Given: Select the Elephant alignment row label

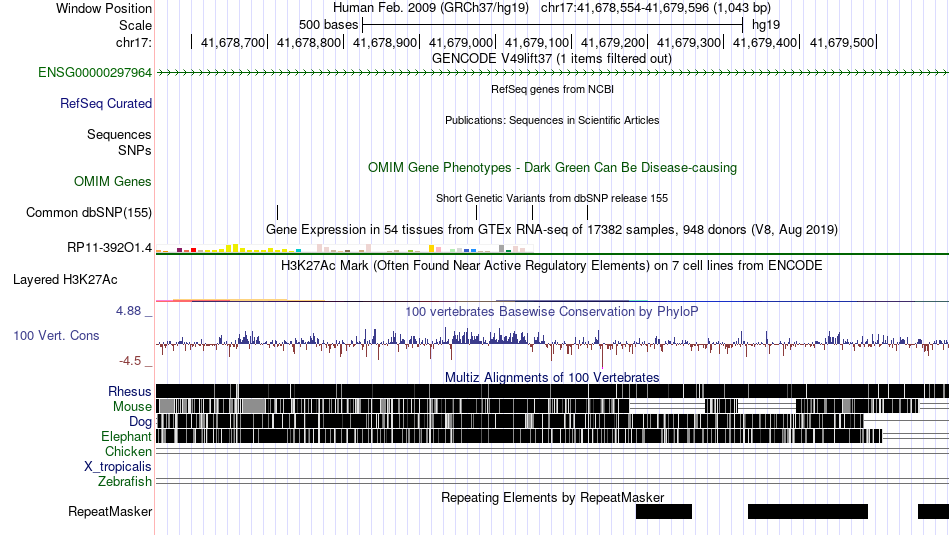Looking at the screenshot, I should [x=126, y=436].
